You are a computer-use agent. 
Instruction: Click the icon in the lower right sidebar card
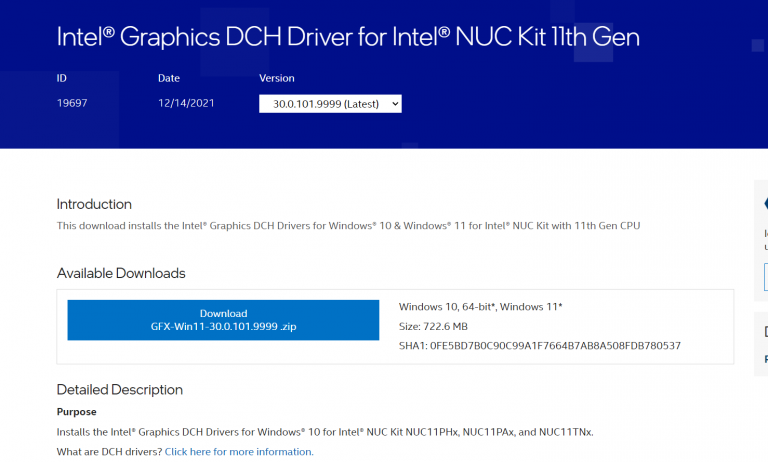click(765, 332)
